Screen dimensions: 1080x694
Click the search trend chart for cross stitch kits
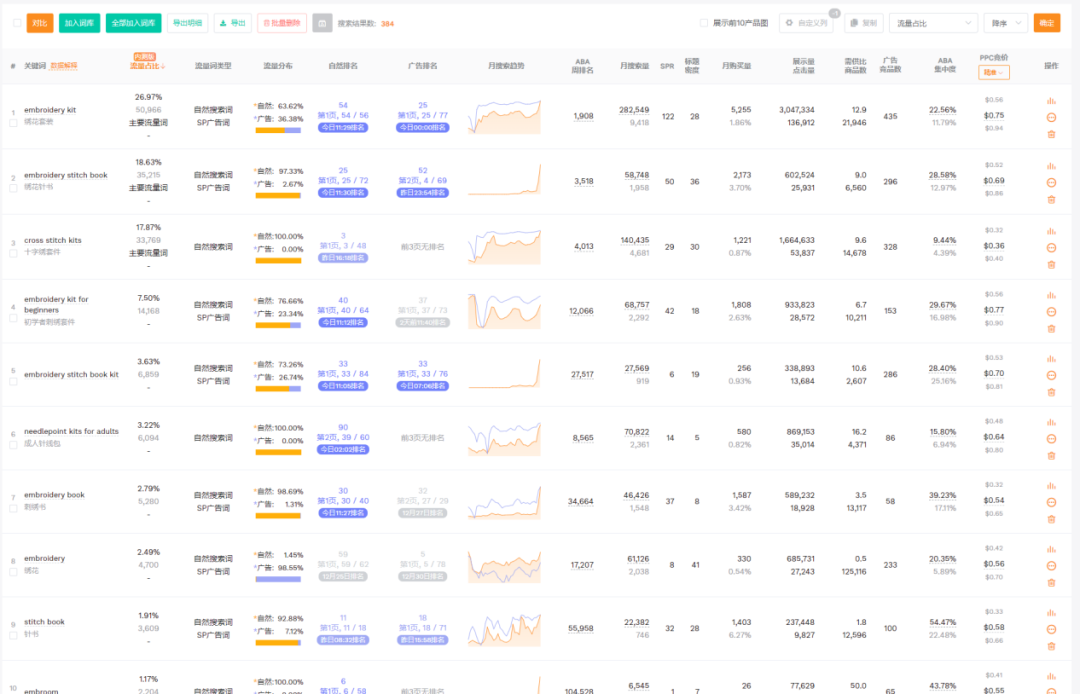[x=504, y=246]
